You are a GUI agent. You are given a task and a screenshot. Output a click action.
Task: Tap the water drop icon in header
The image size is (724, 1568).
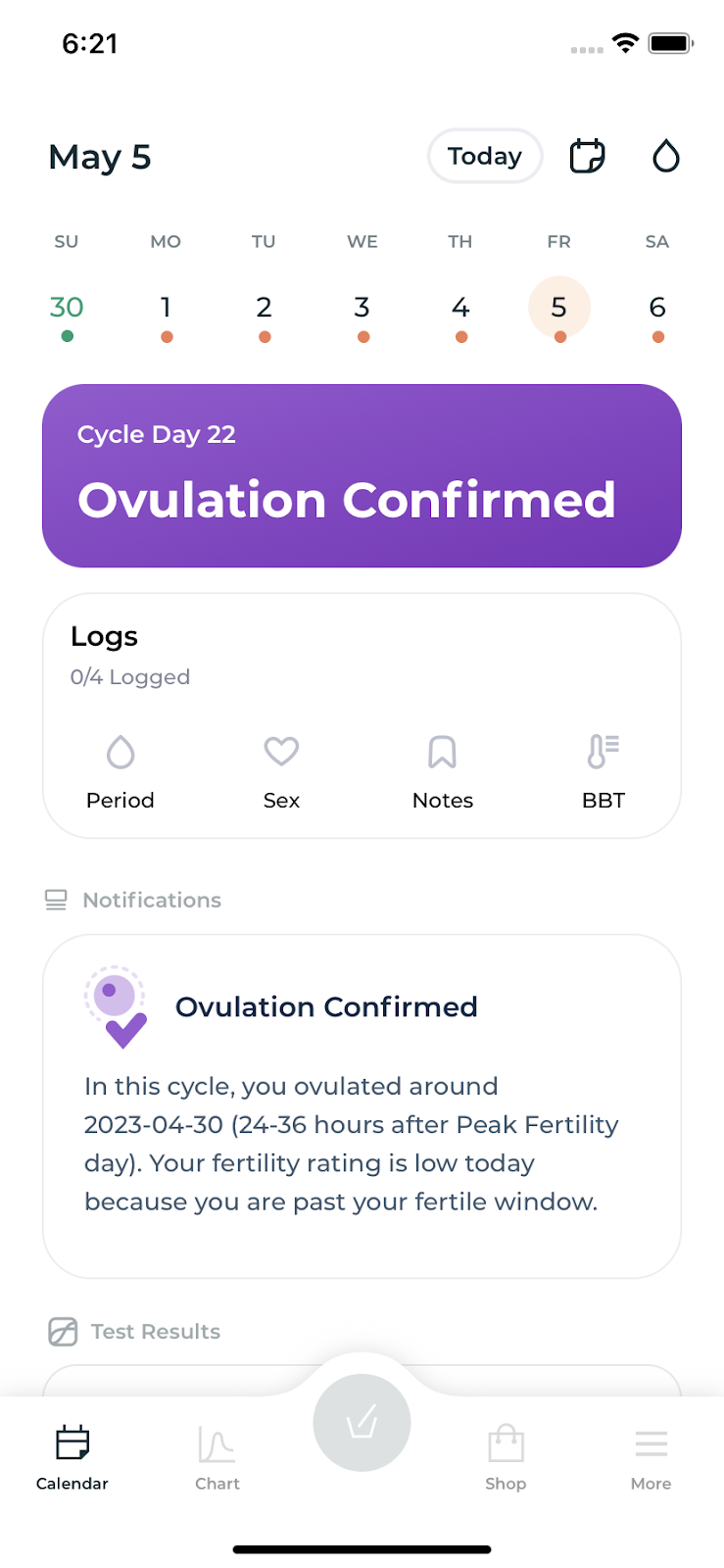point(665,156)
